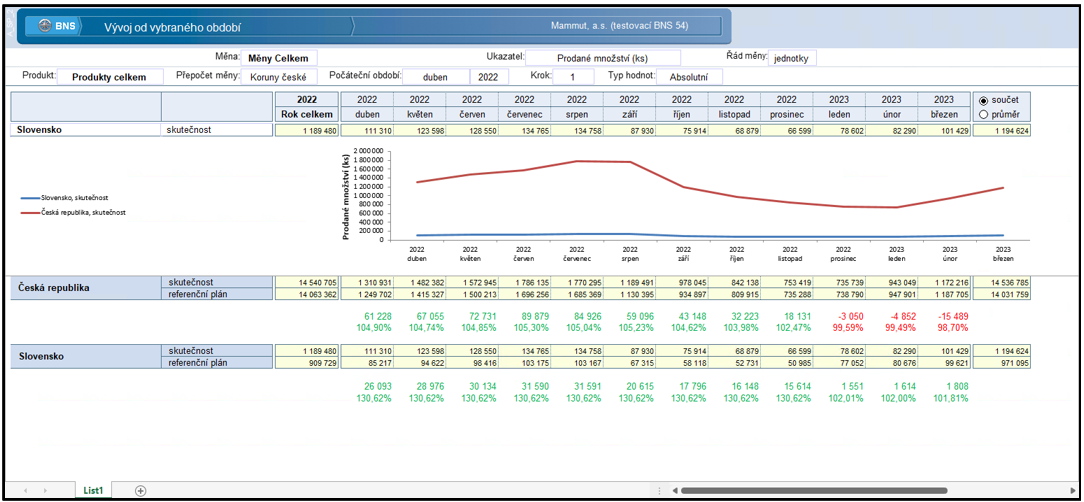
Task: Click cell value 1 786 135
Action: coord(524,282)
